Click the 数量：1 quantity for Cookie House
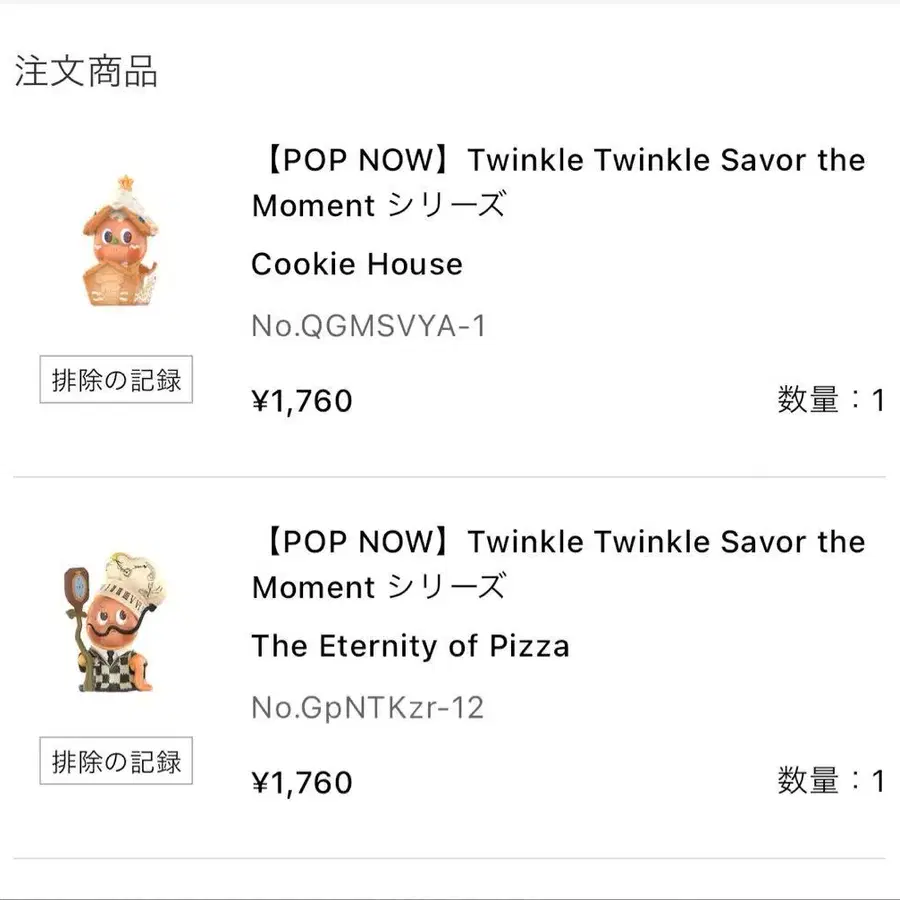Viewport: 900px width, 900px height. click(x=830, y=401)
